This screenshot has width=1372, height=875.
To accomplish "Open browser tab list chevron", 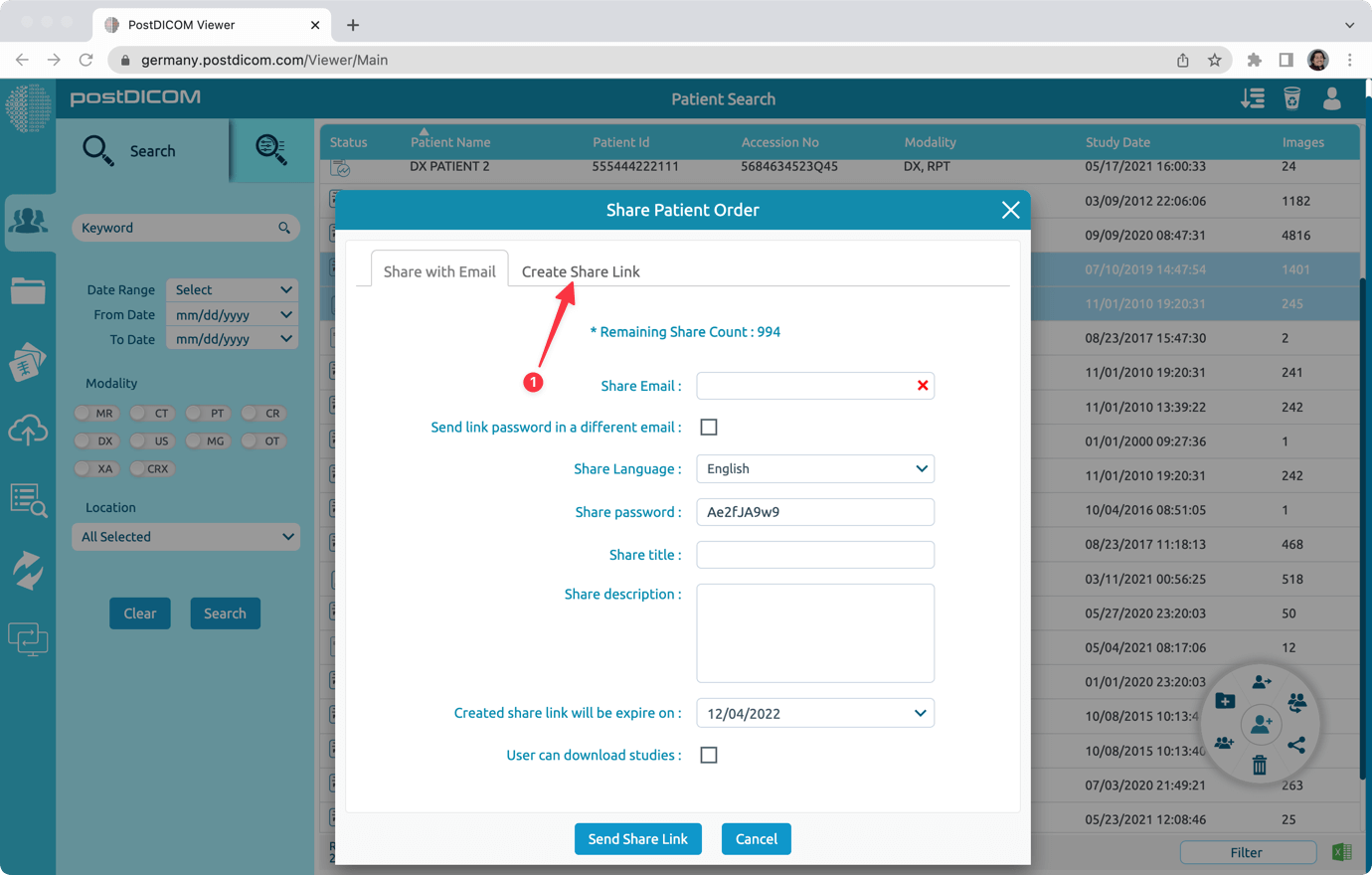I will coord(1349,25).
